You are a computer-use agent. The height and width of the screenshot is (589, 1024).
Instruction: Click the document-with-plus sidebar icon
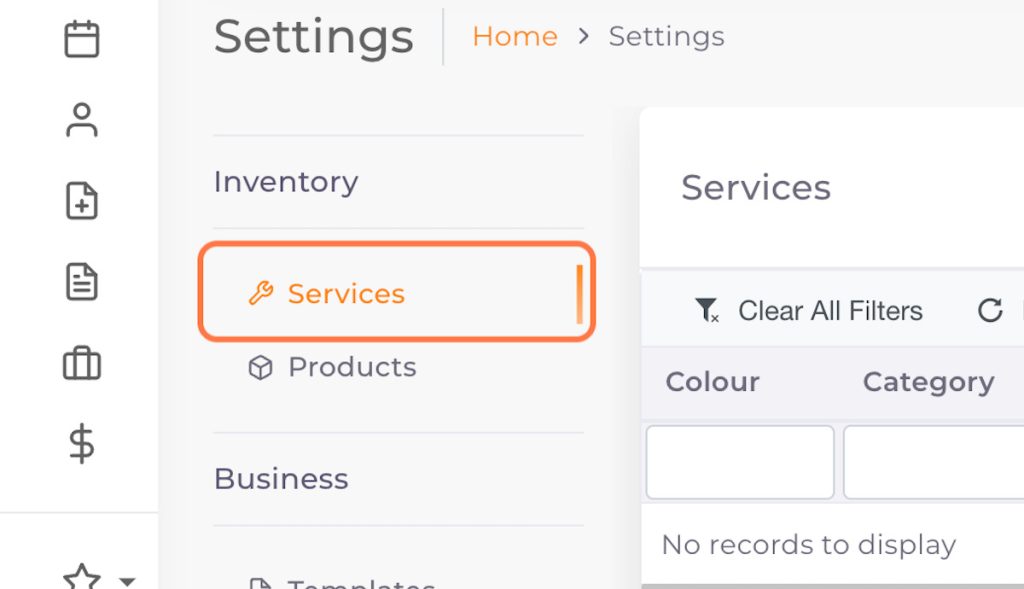pos(81,201)
